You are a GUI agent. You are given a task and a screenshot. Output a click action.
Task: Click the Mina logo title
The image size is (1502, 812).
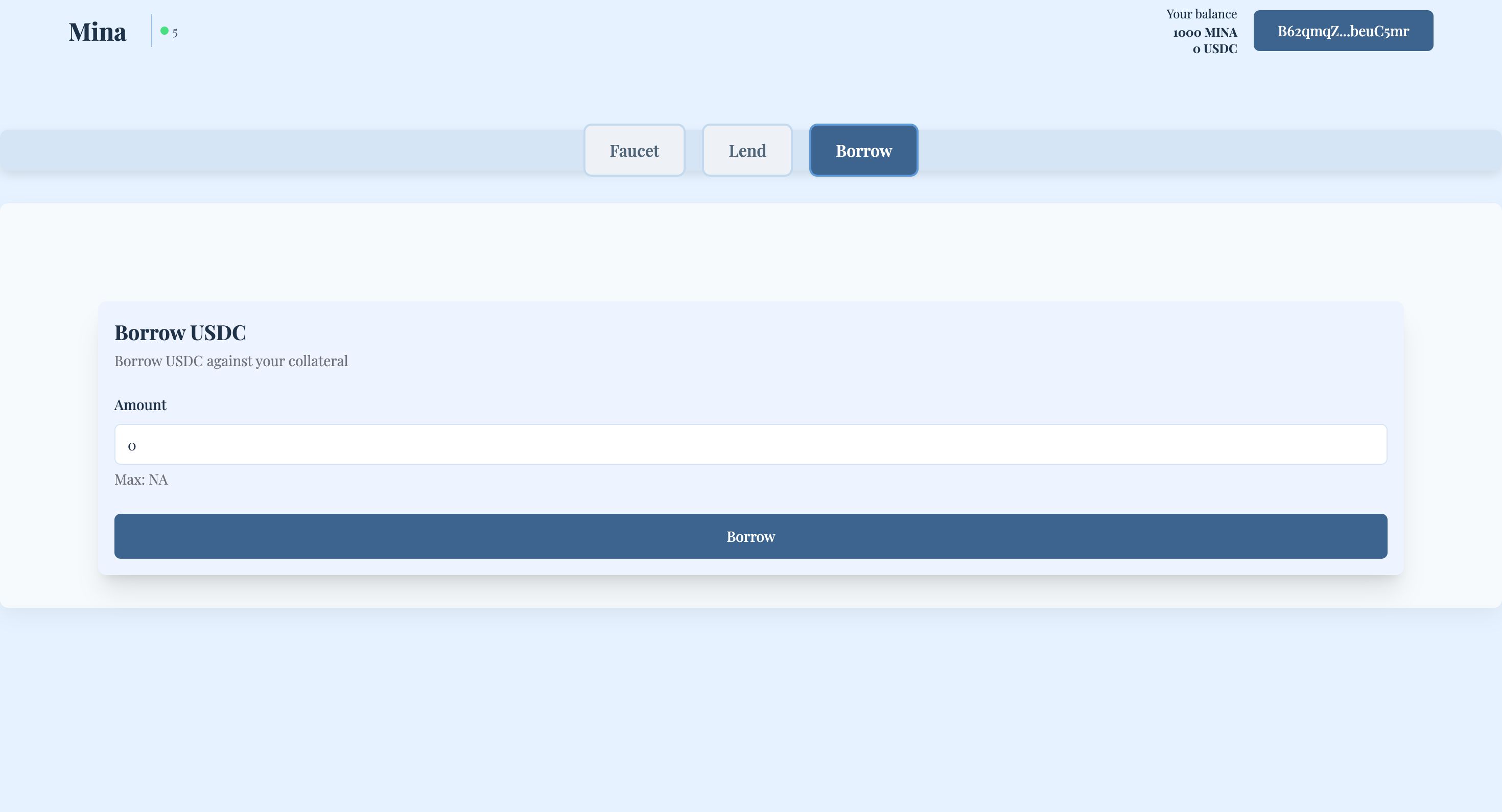(98, 32)
